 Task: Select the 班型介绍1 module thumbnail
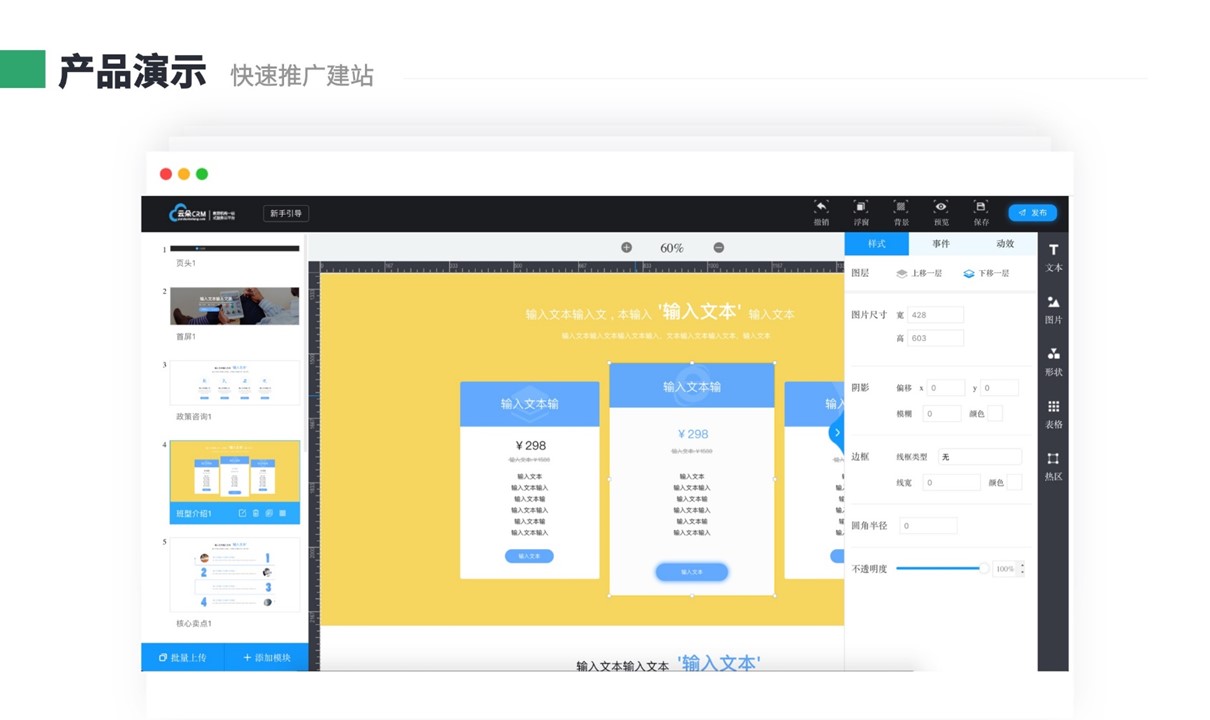click(234, 472)
